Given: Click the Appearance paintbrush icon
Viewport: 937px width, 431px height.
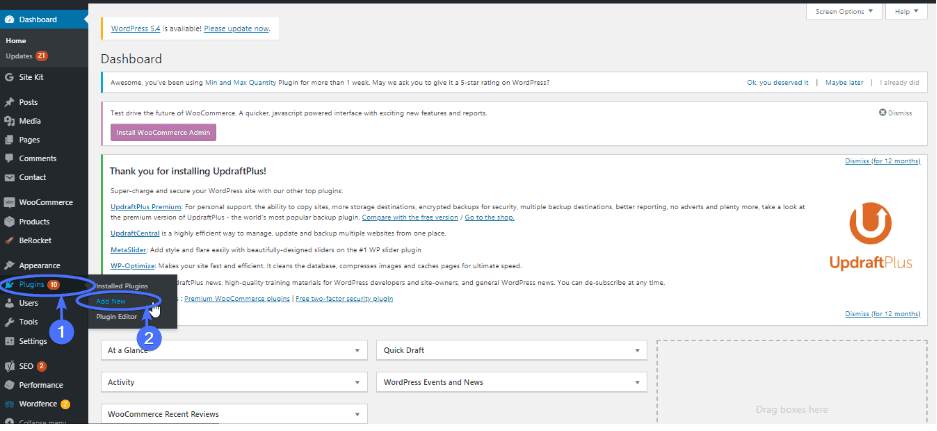Looking at the screenshot, I should 10,265.
